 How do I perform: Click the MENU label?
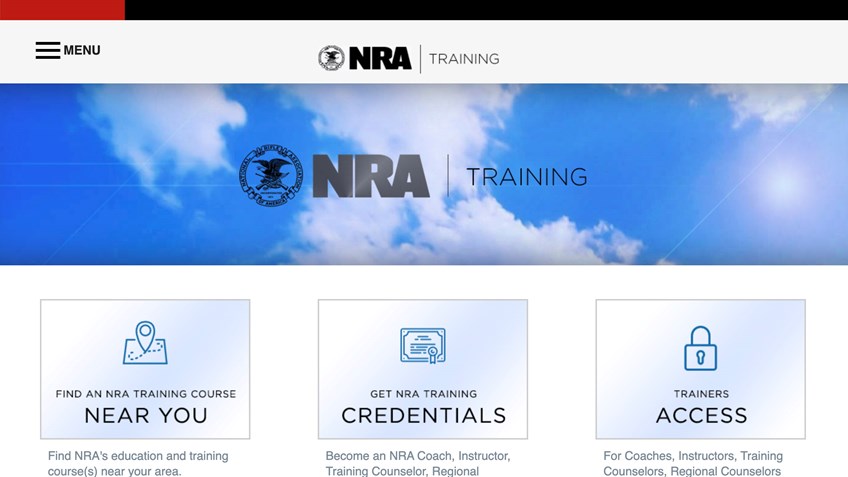click(x=82, y=50)
